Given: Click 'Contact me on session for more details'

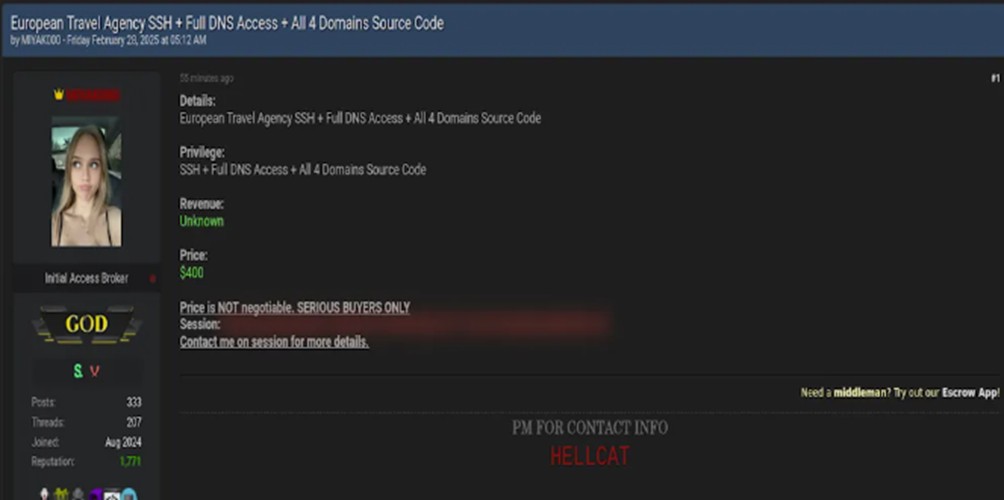Looking at the screenshot, I should pos(274,342).
